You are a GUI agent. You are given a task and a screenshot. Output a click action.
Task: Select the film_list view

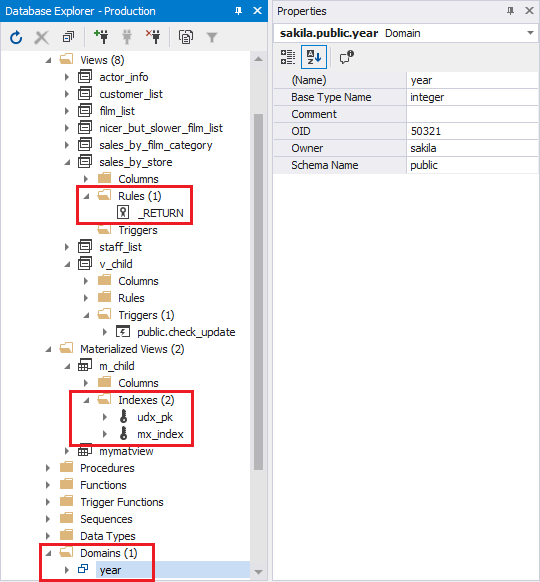coord(117,111)
